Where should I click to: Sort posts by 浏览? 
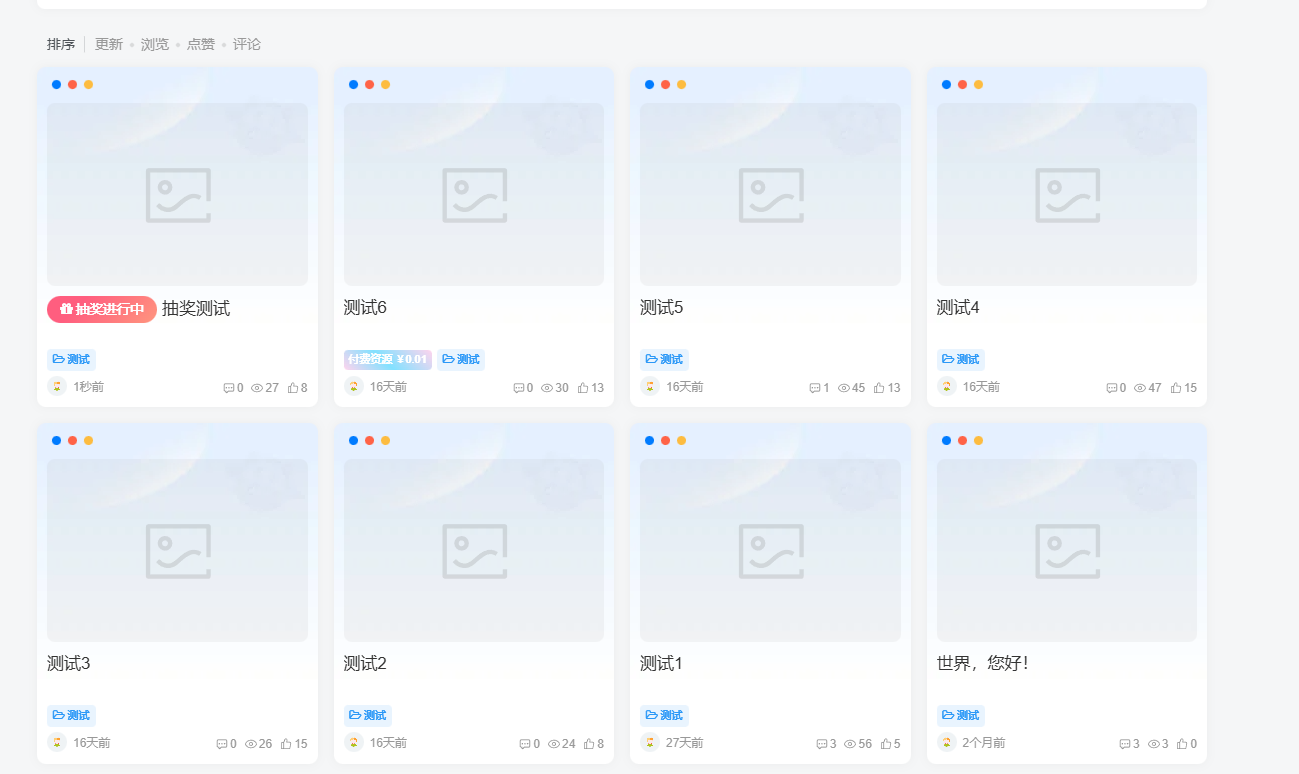pos(155,44)
